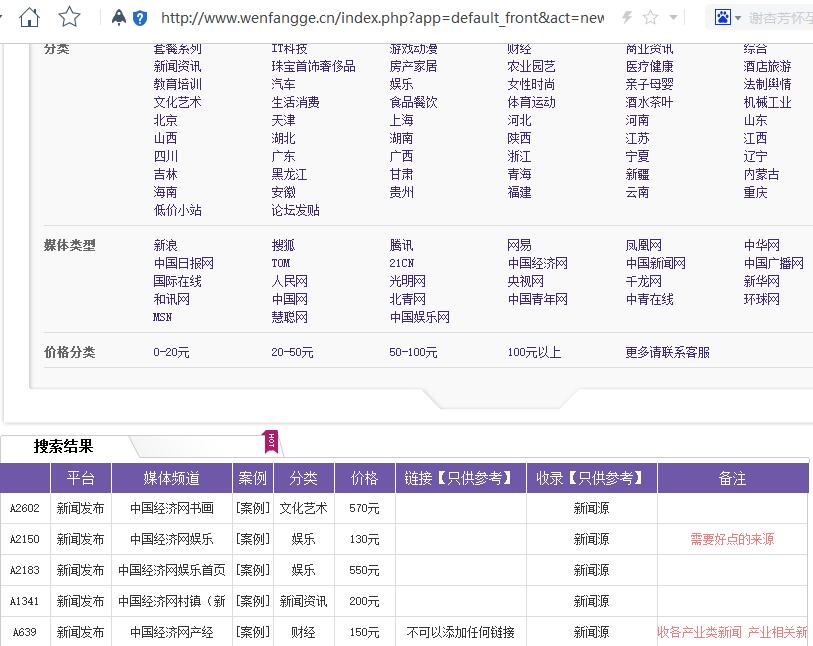Go to the browser home page

29,18
